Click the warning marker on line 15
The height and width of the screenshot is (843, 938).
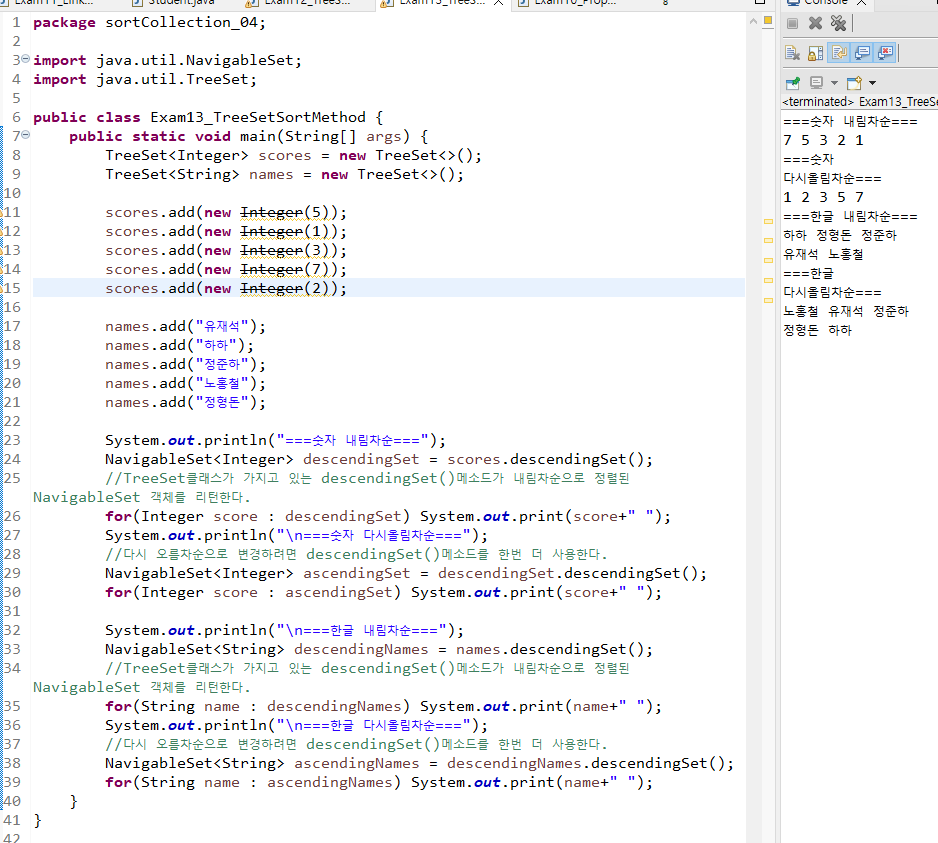point(2,288)
